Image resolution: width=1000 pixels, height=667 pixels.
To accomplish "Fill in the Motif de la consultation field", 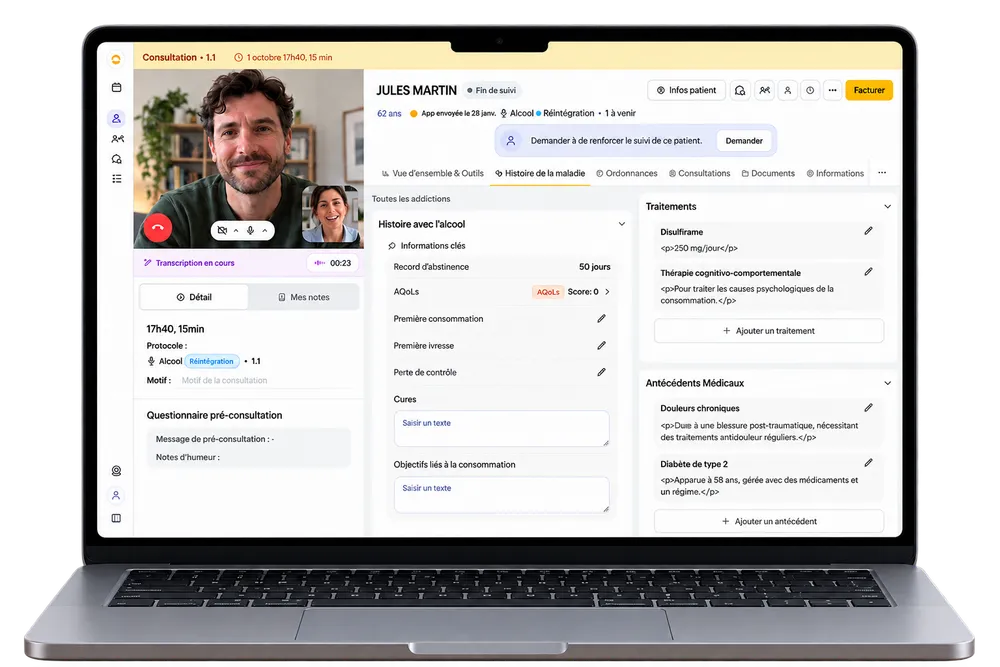I will click(x=267, y=380).
